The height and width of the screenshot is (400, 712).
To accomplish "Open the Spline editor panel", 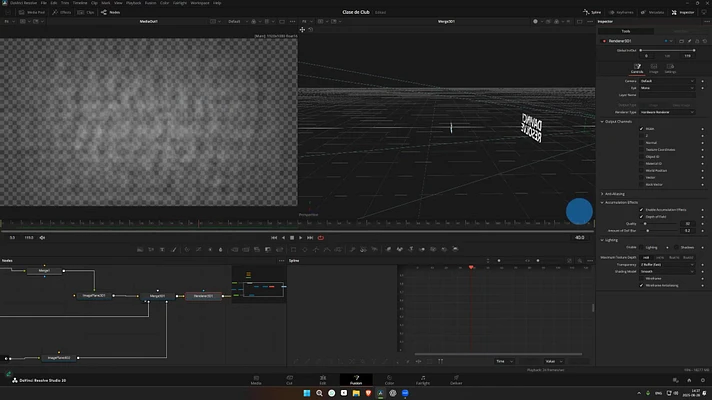I will tap(592, 12).
